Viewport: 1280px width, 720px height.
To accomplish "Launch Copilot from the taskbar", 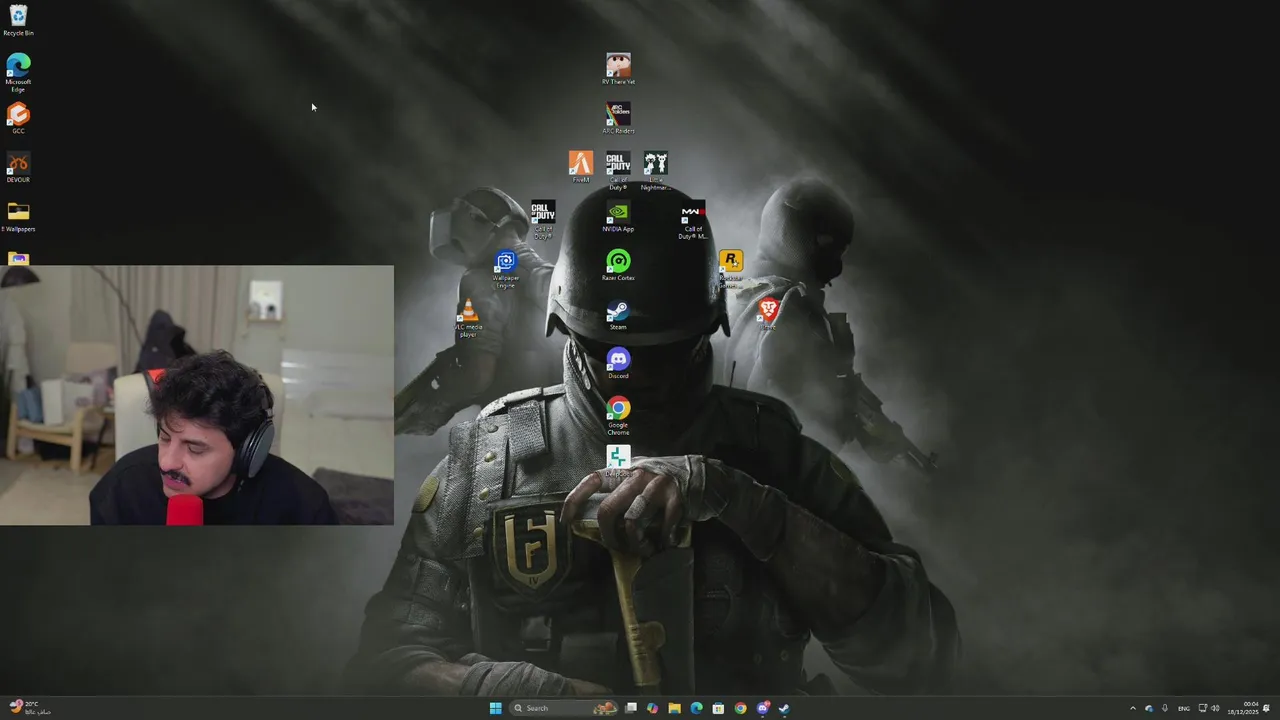I will pyautogui.click(x=652, y=708).
